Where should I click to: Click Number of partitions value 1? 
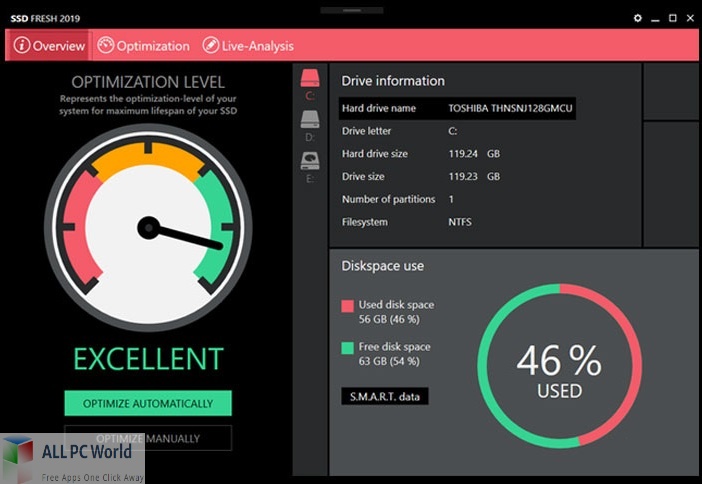tap(451, 199)
